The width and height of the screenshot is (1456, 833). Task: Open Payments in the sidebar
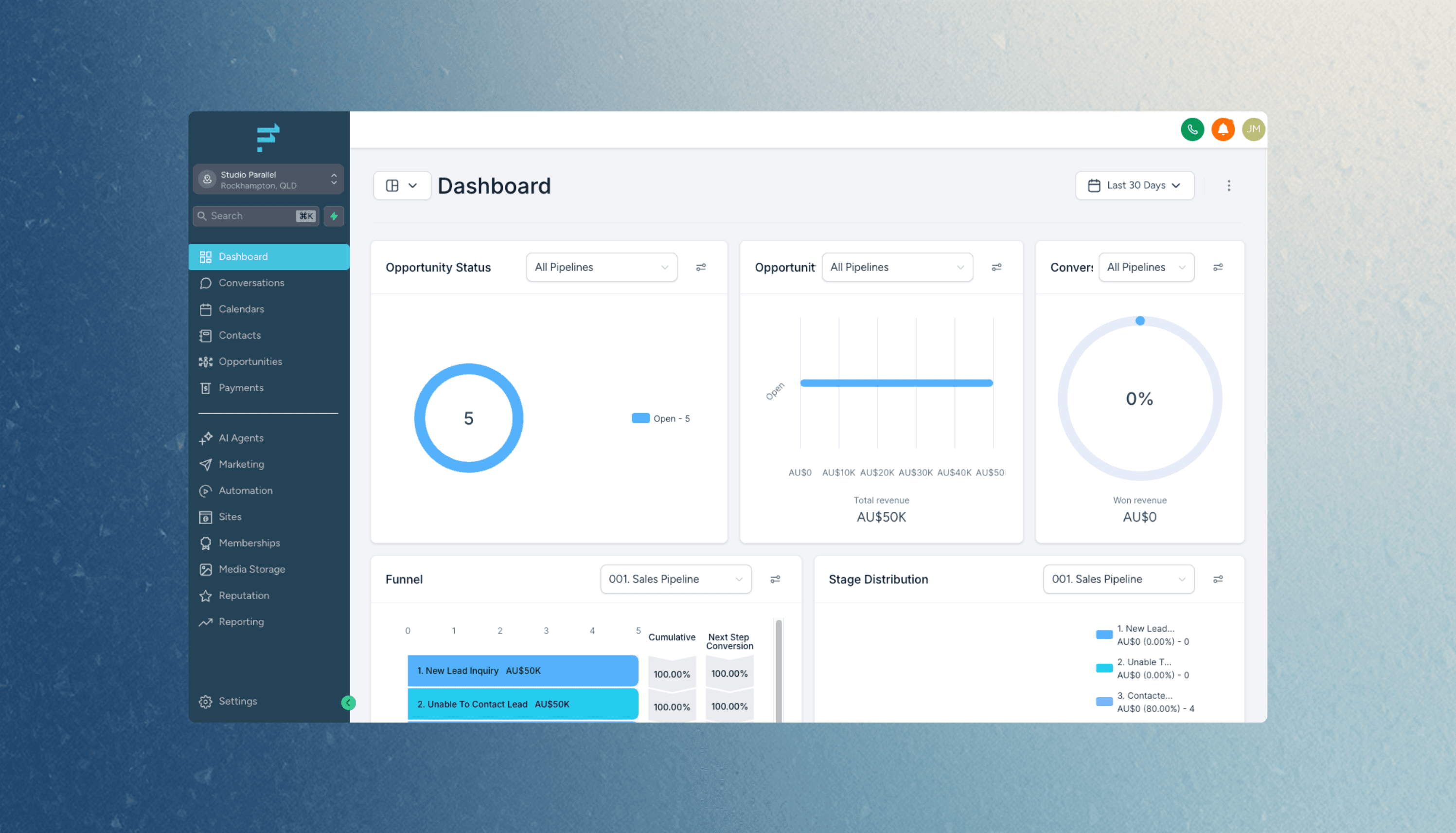point(268,388)
